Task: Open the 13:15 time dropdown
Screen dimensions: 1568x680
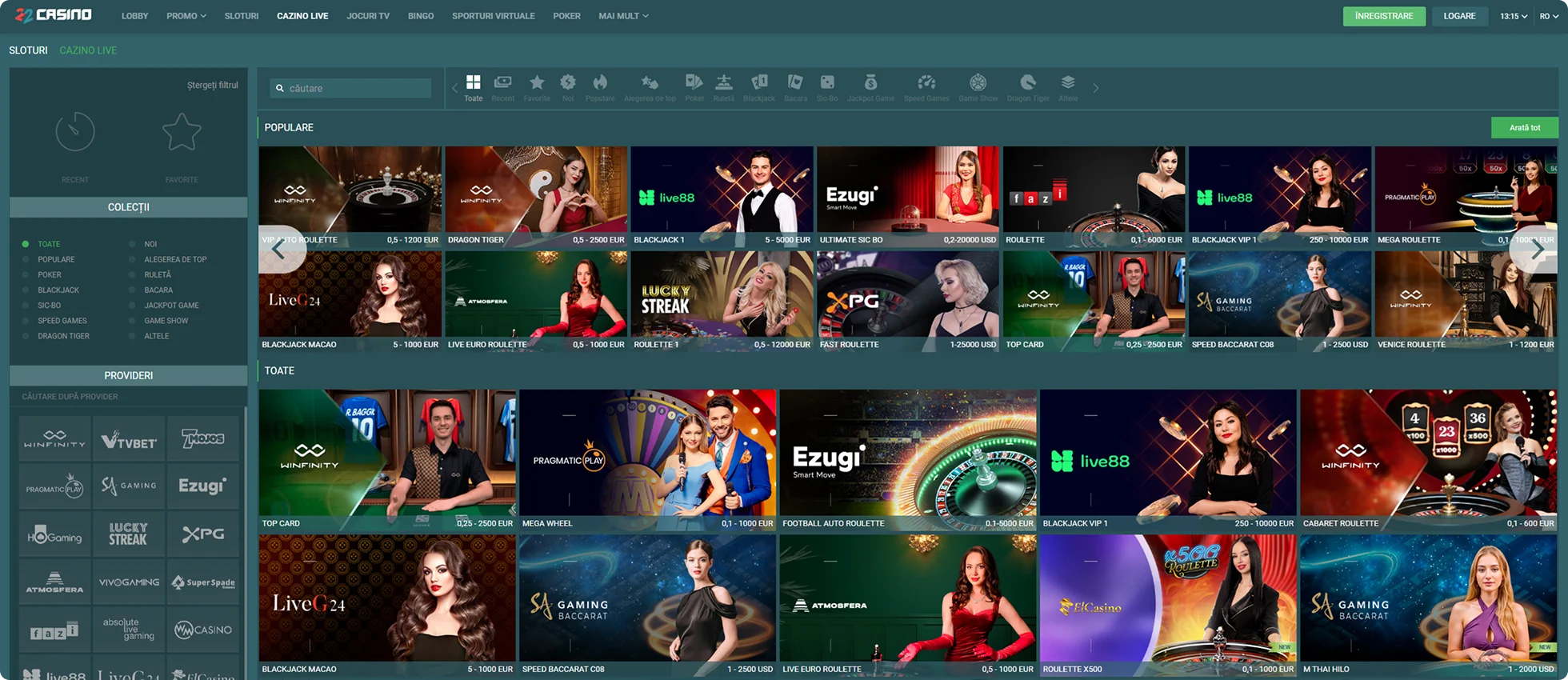Action: click(1514, 16)
